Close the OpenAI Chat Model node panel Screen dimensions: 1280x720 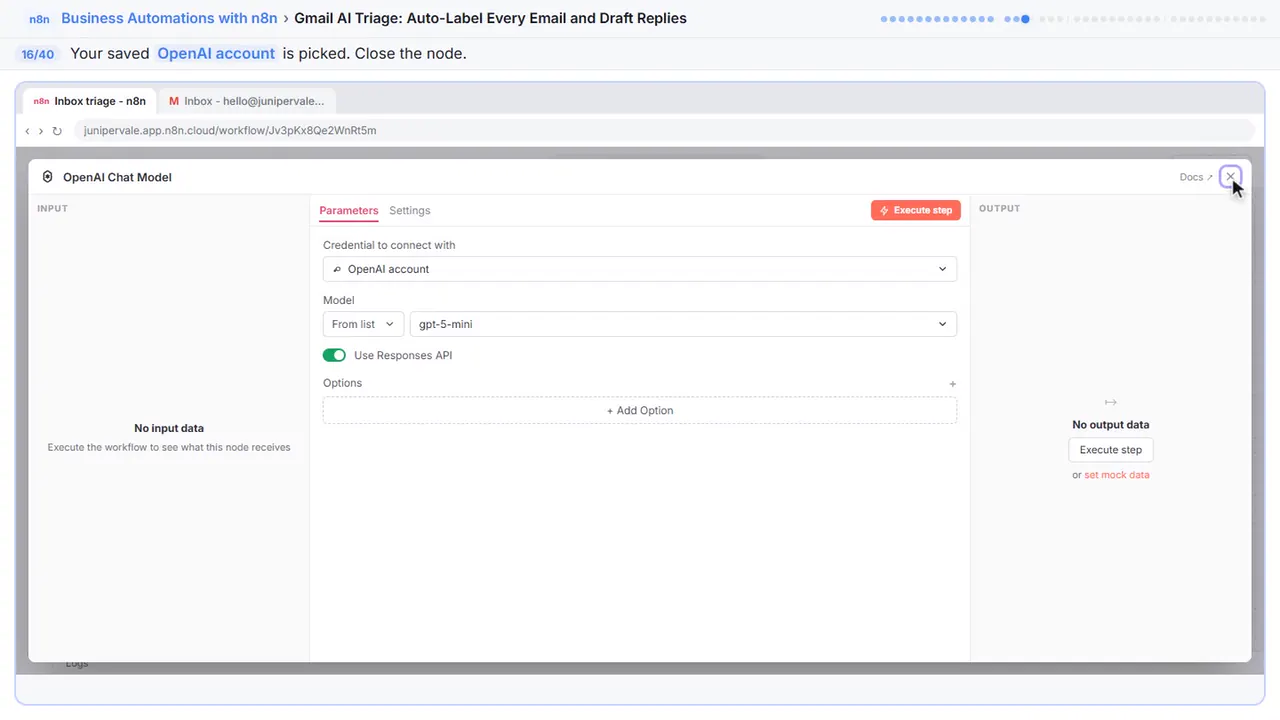(x=1230, y=177)
